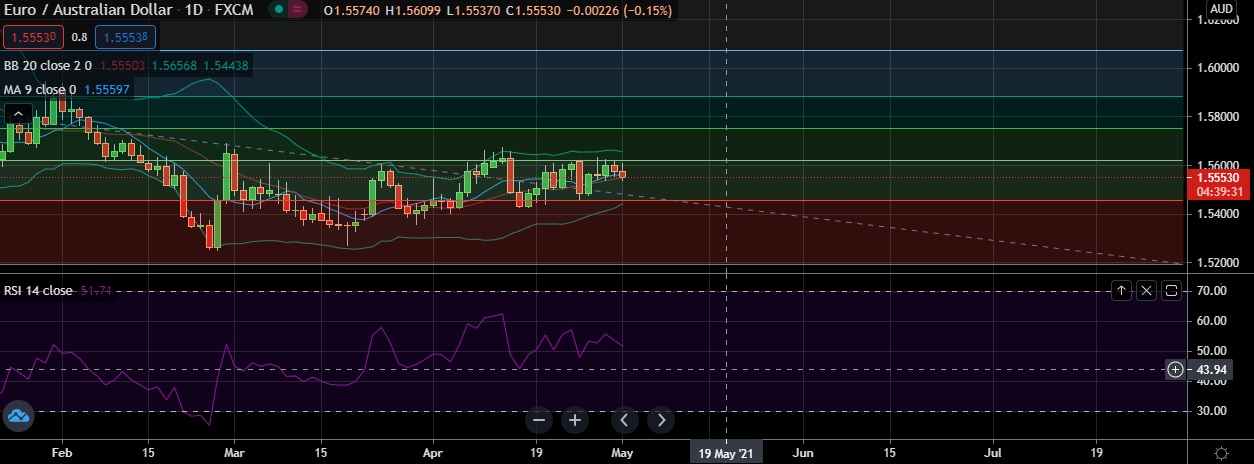Delete the RSI pane with X icon
1254x464 pixels.
[1146, 291]
